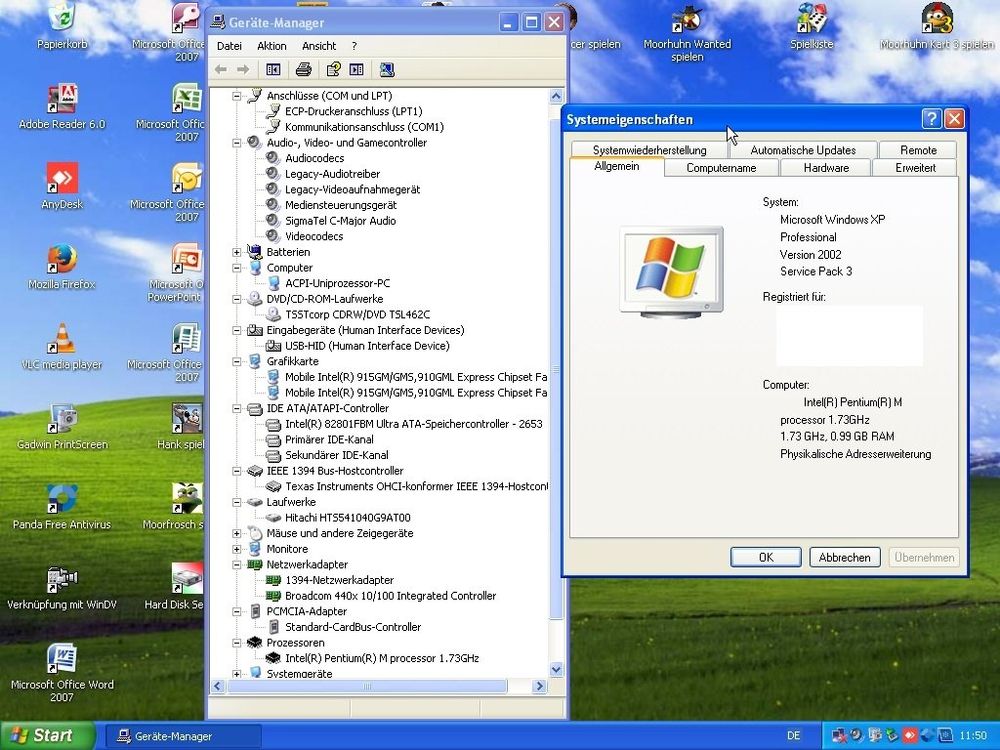This screenshot has width=1000, height=750.
Task: Collapse the Netzwerkadapter node
Action: [237, 565]
